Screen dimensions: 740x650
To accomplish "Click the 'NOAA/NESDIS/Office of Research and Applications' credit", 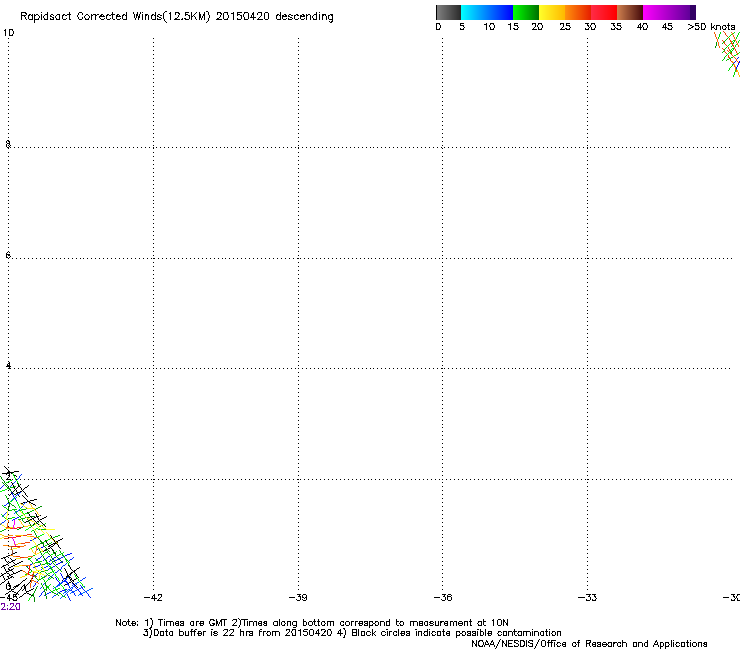I will click(589, 644).
